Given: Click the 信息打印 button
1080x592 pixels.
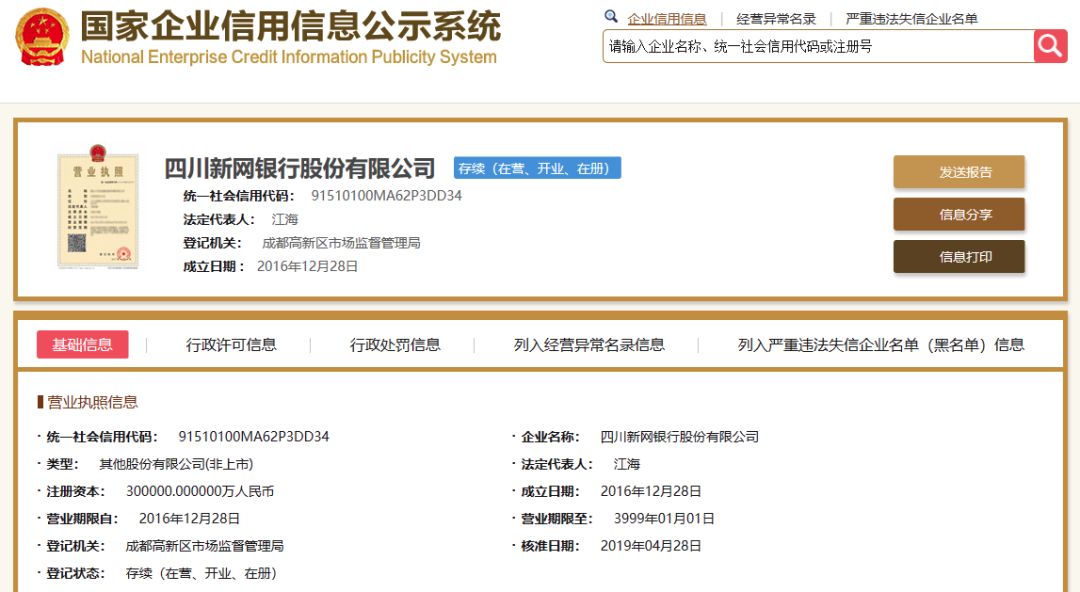Looking at the screenshot, I should pyautogui.click(x=959, y=256).
